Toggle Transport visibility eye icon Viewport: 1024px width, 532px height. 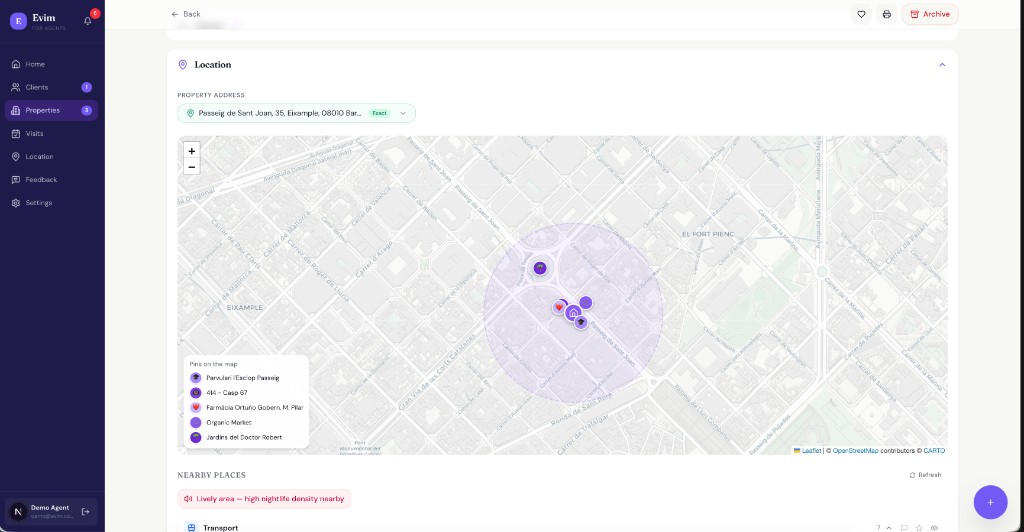935,527
